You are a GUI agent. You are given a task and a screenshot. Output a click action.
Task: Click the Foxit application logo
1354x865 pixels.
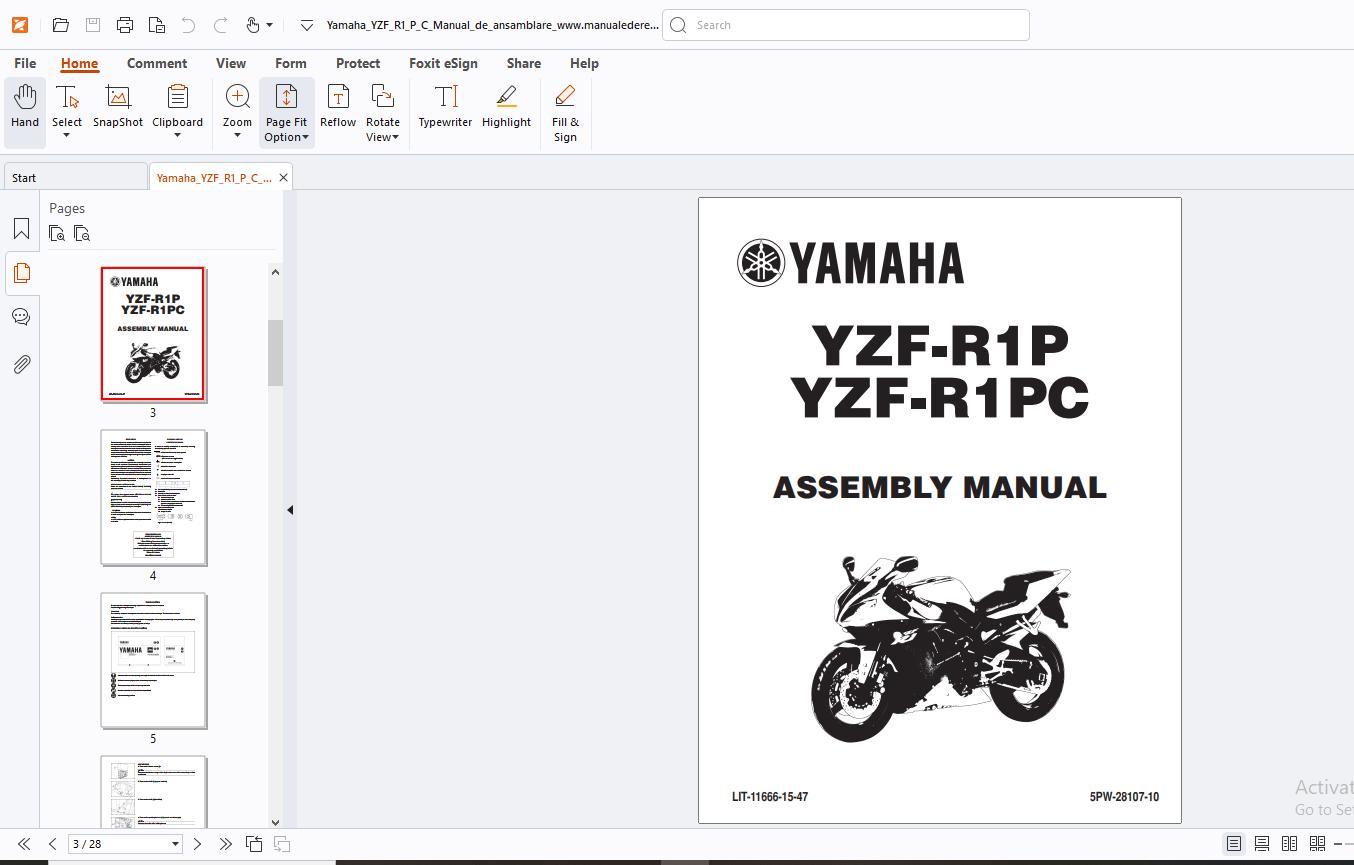19,25
